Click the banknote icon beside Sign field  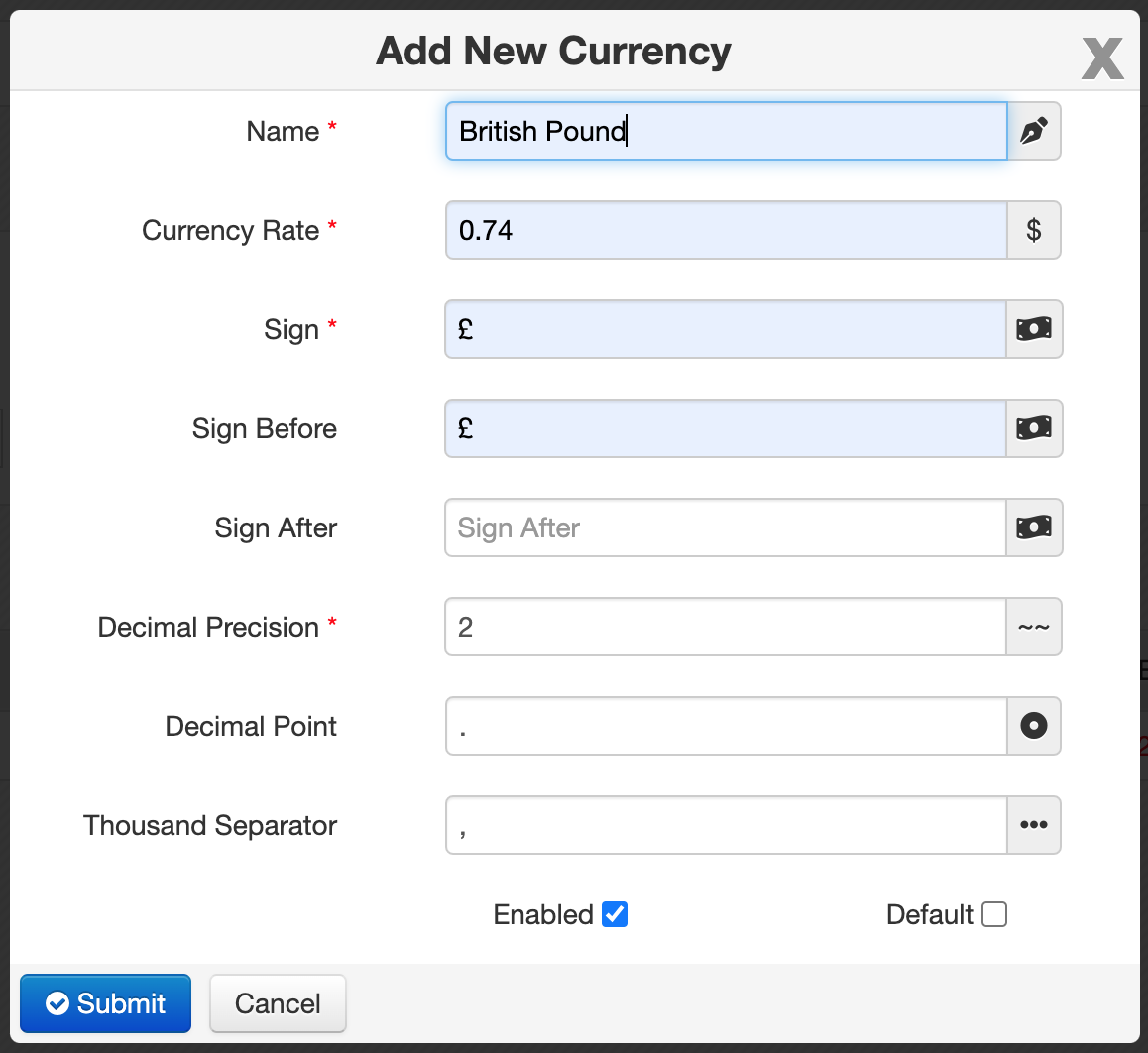coord(1034,329)
